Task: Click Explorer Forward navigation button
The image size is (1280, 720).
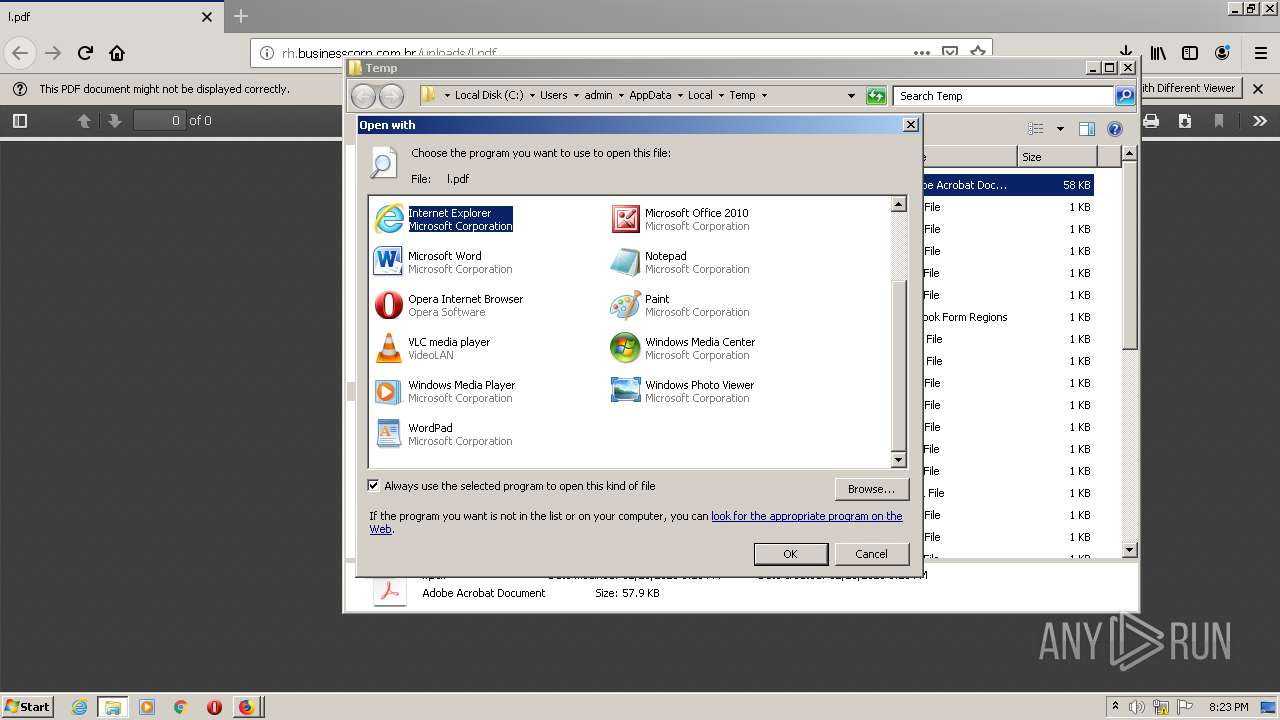Action: [x=391, y=96]
